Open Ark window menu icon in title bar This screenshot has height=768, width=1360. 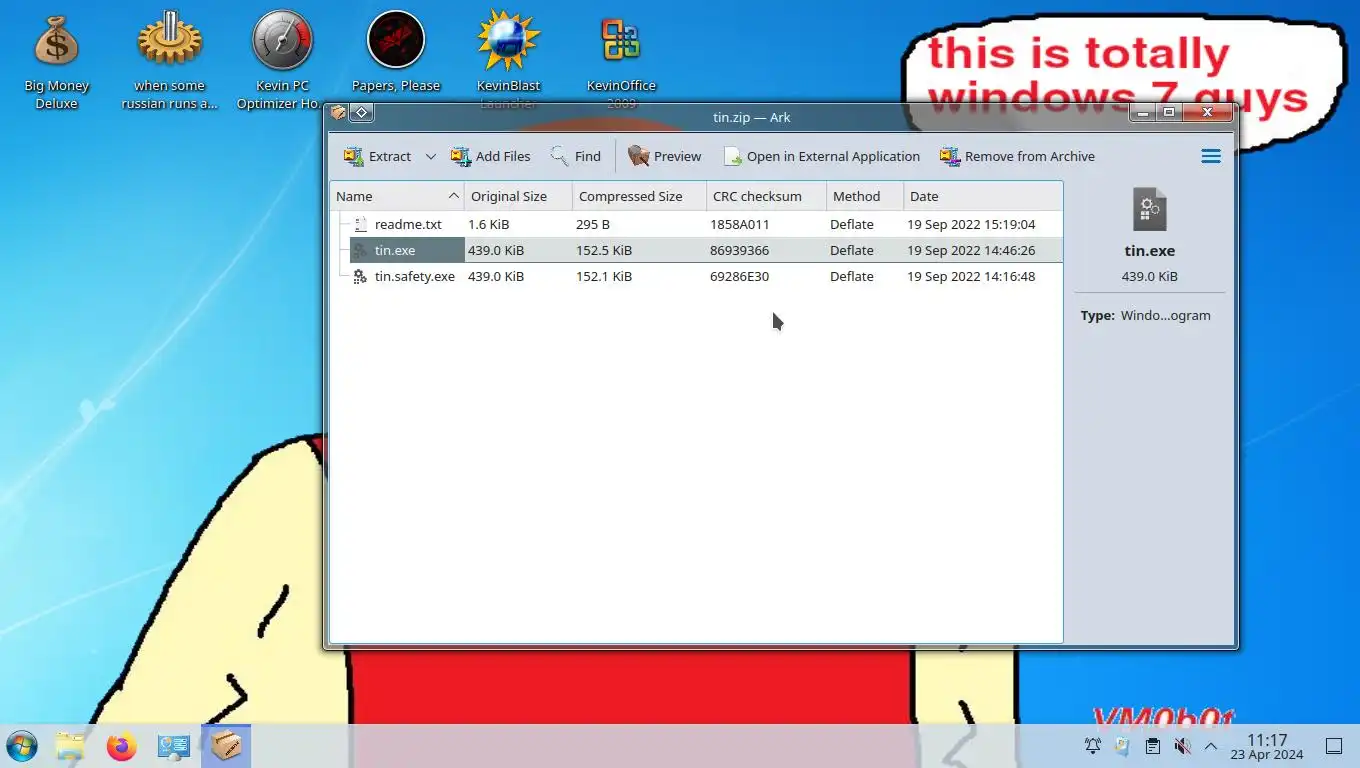[339, 113]
